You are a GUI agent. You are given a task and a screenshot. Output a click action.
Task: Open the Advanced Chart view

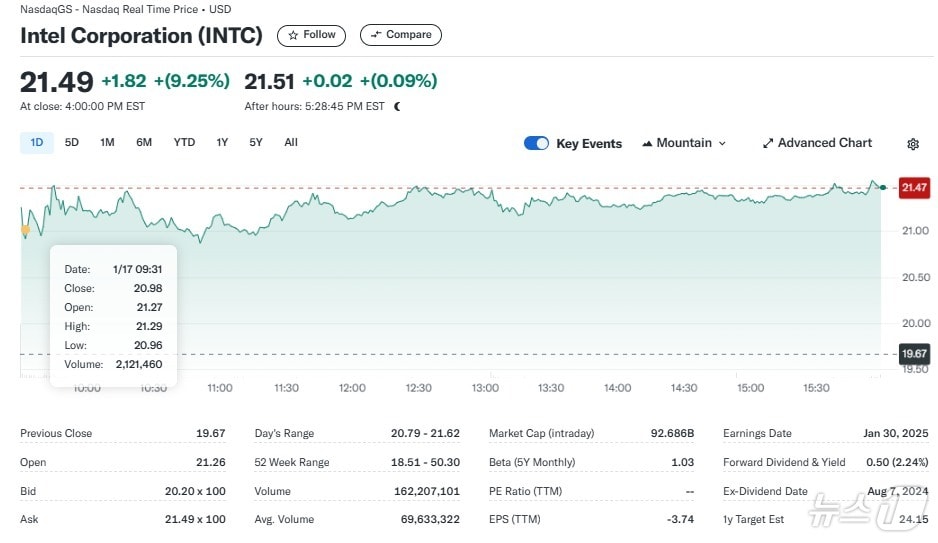click(x=816, y=143)
